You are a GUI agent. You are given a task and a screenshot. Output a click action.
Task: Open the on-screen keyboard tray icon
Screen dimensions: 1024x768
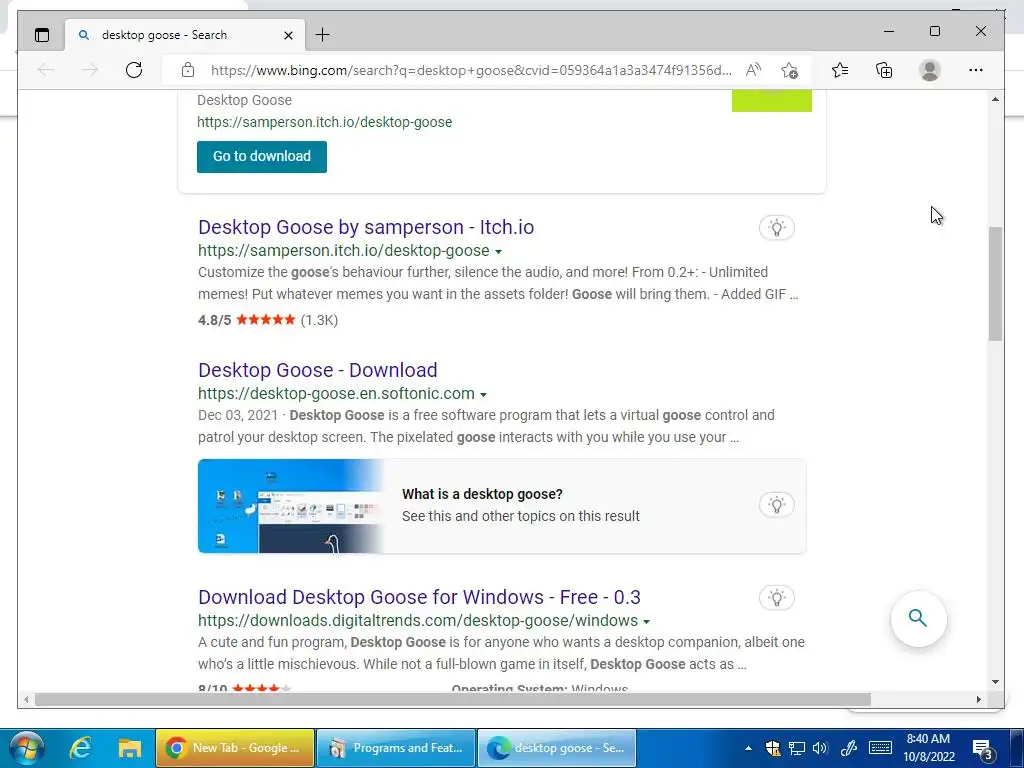pos(880,748)
